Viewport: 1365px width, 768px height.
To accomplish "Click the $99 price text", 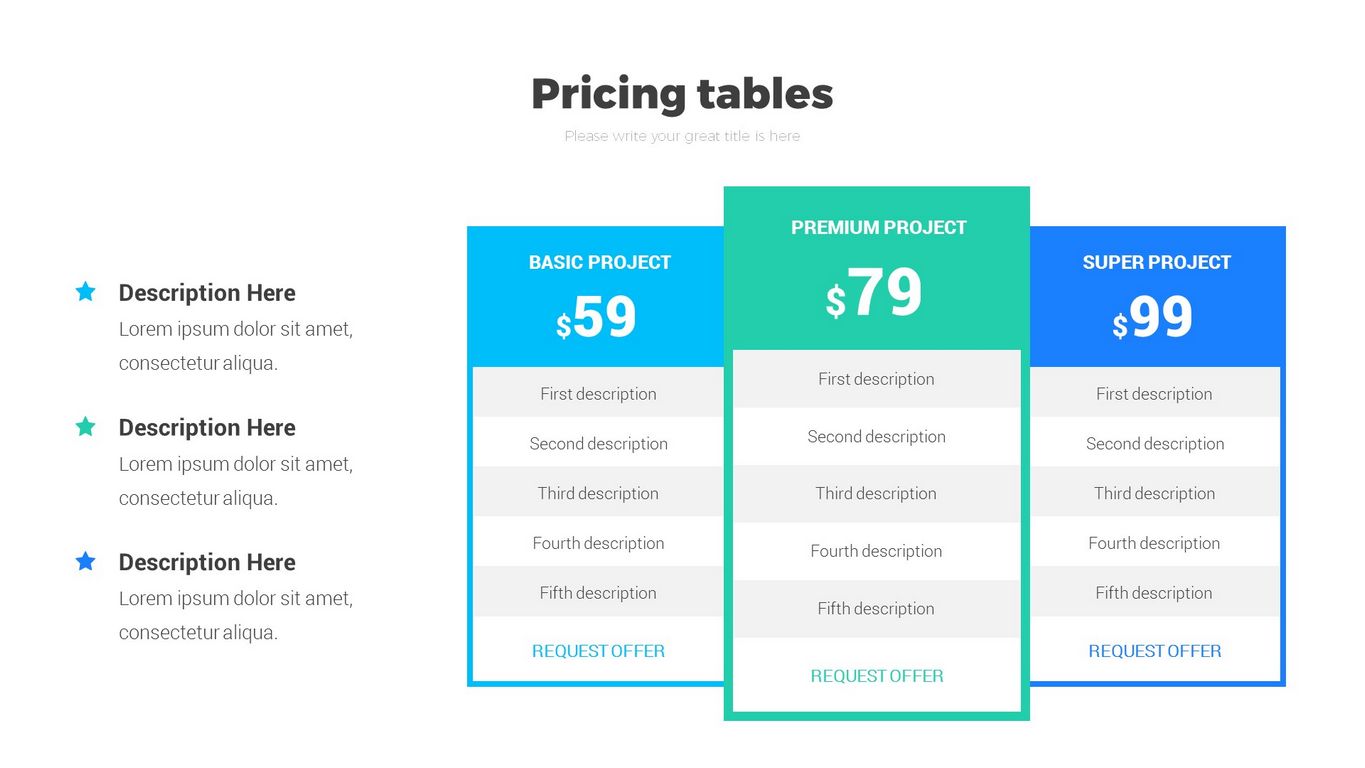I will (1153, 317).
